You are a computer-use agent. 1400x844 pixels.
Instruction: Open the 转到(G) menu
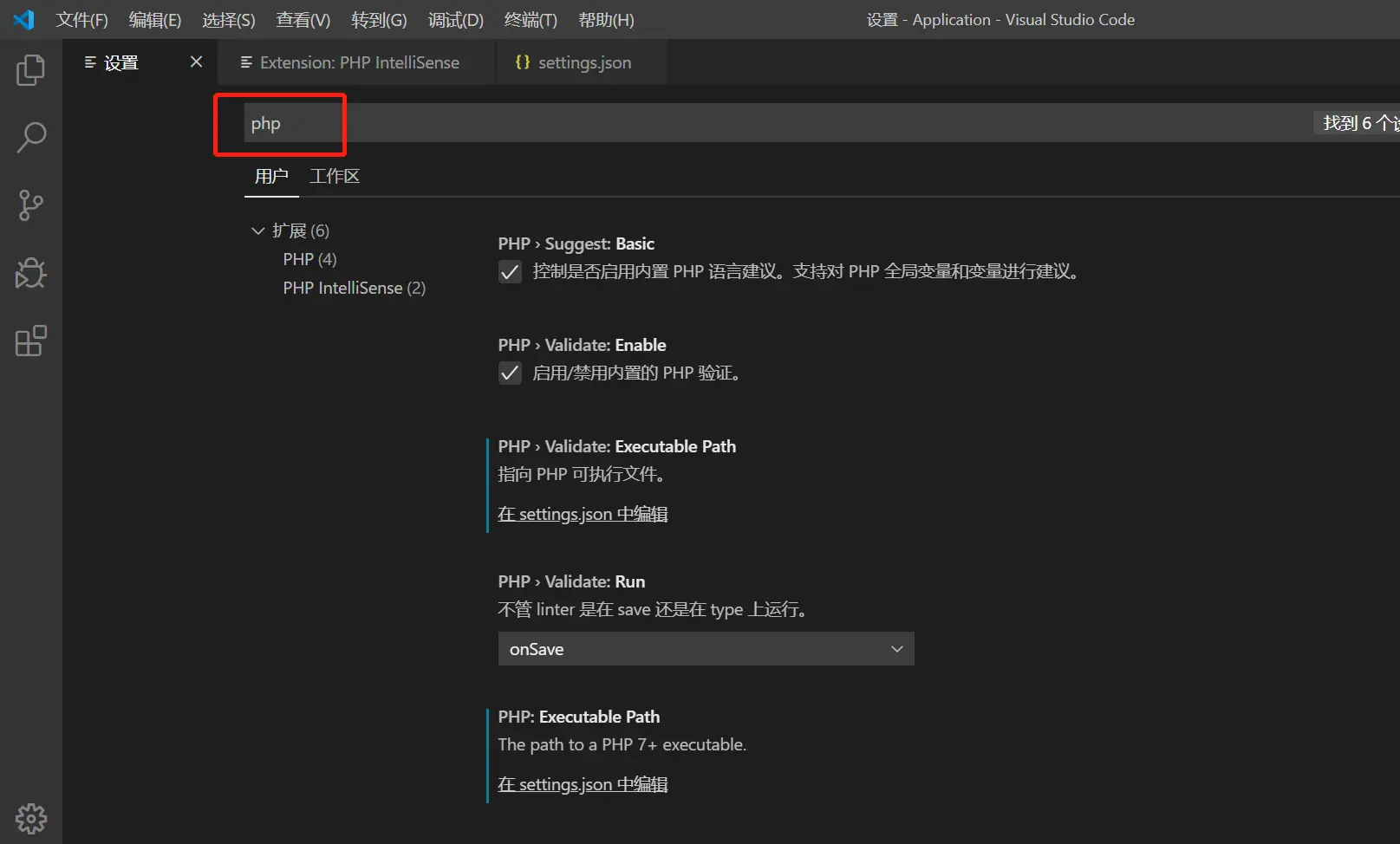click(379, 20)
